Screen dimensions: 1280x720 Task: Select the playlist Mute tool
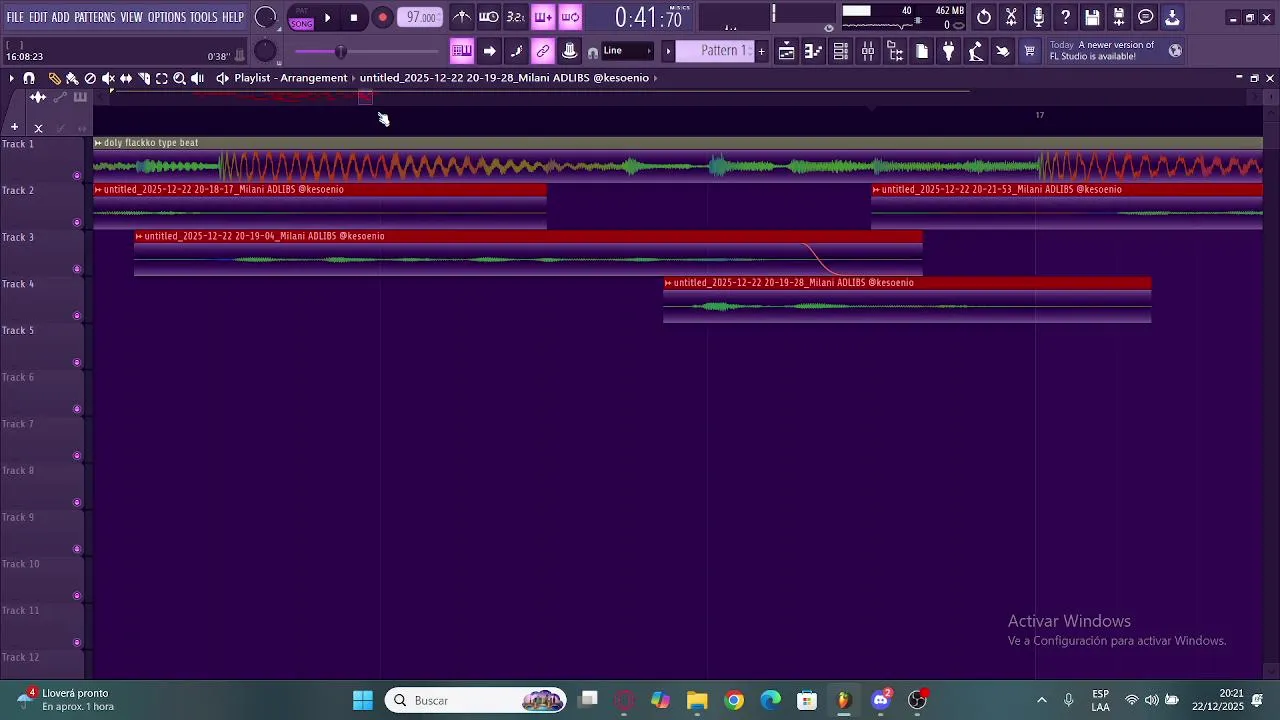[x=108, y=78]
